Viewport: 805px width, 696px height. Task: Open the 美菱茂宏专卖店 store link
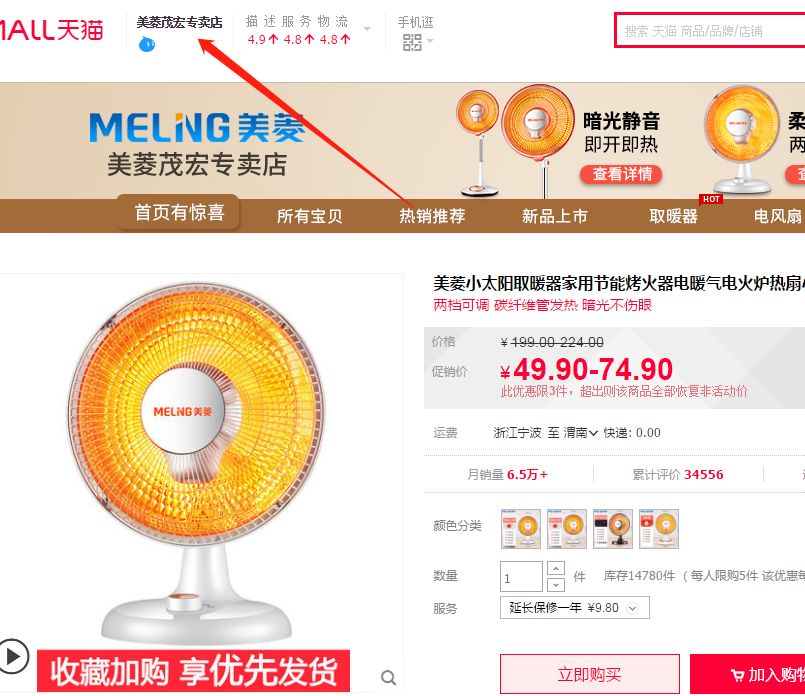(179, 22)
